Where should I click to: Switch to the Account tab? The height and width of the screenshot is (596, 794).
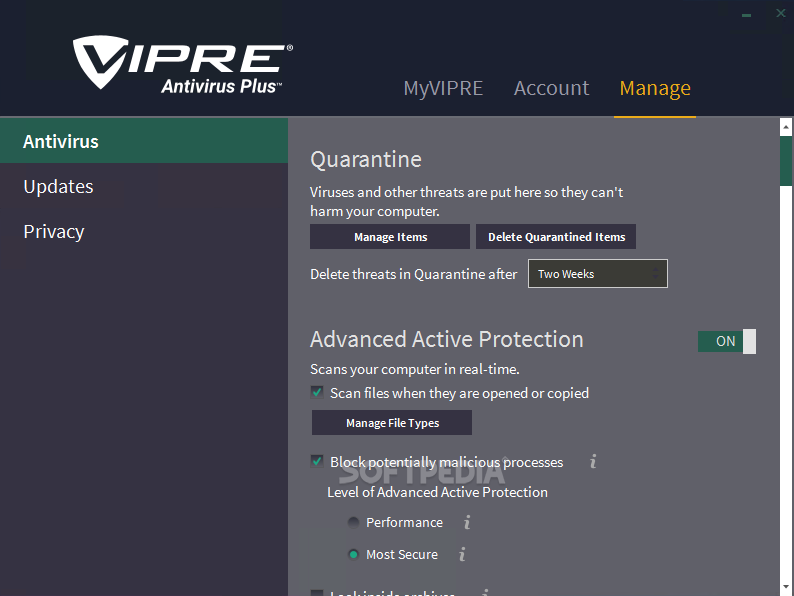(551, 88)
